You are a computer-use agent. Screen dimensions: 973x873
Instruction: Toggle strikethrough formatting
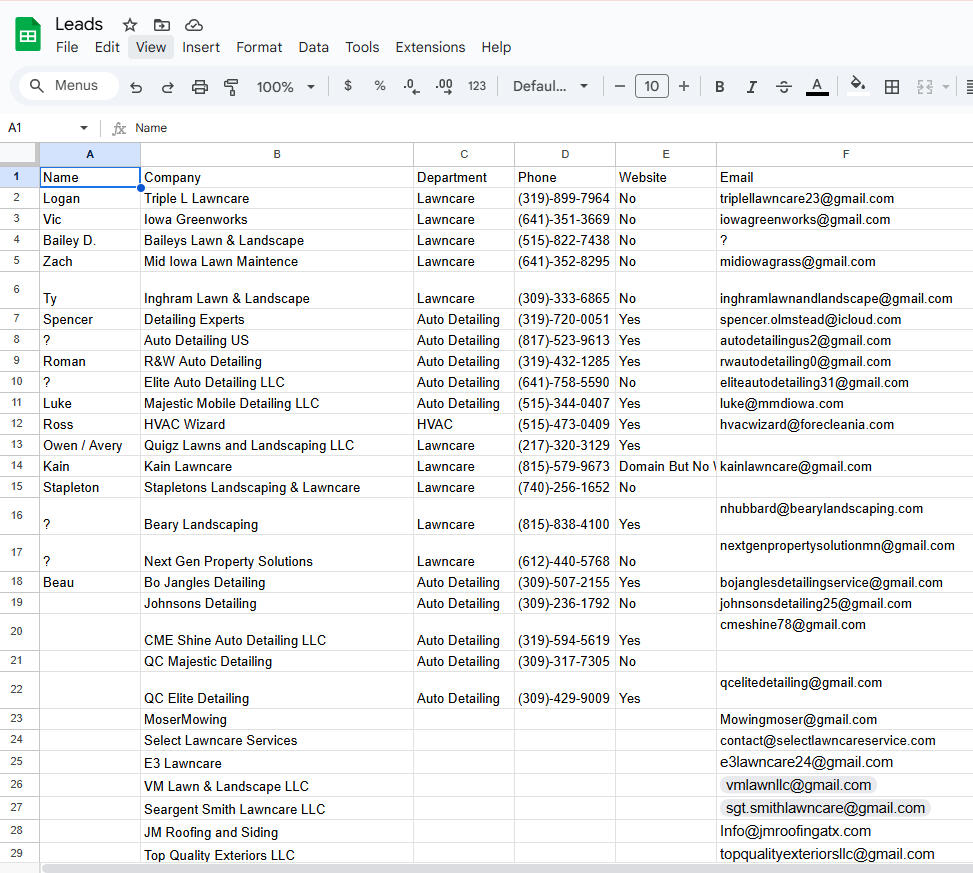pyautogui.click(x=784, y=87)
